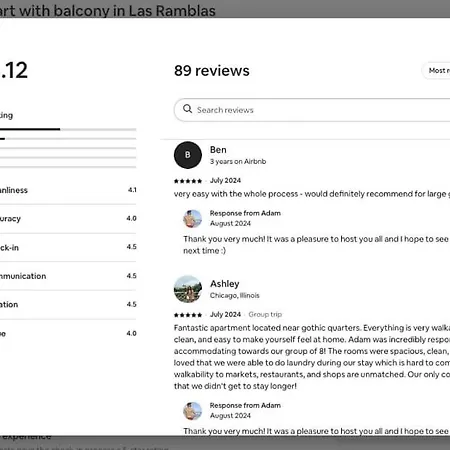Click Ashley's profile photo
This screenshot has width=450, height=450.
tap(188, 289)
